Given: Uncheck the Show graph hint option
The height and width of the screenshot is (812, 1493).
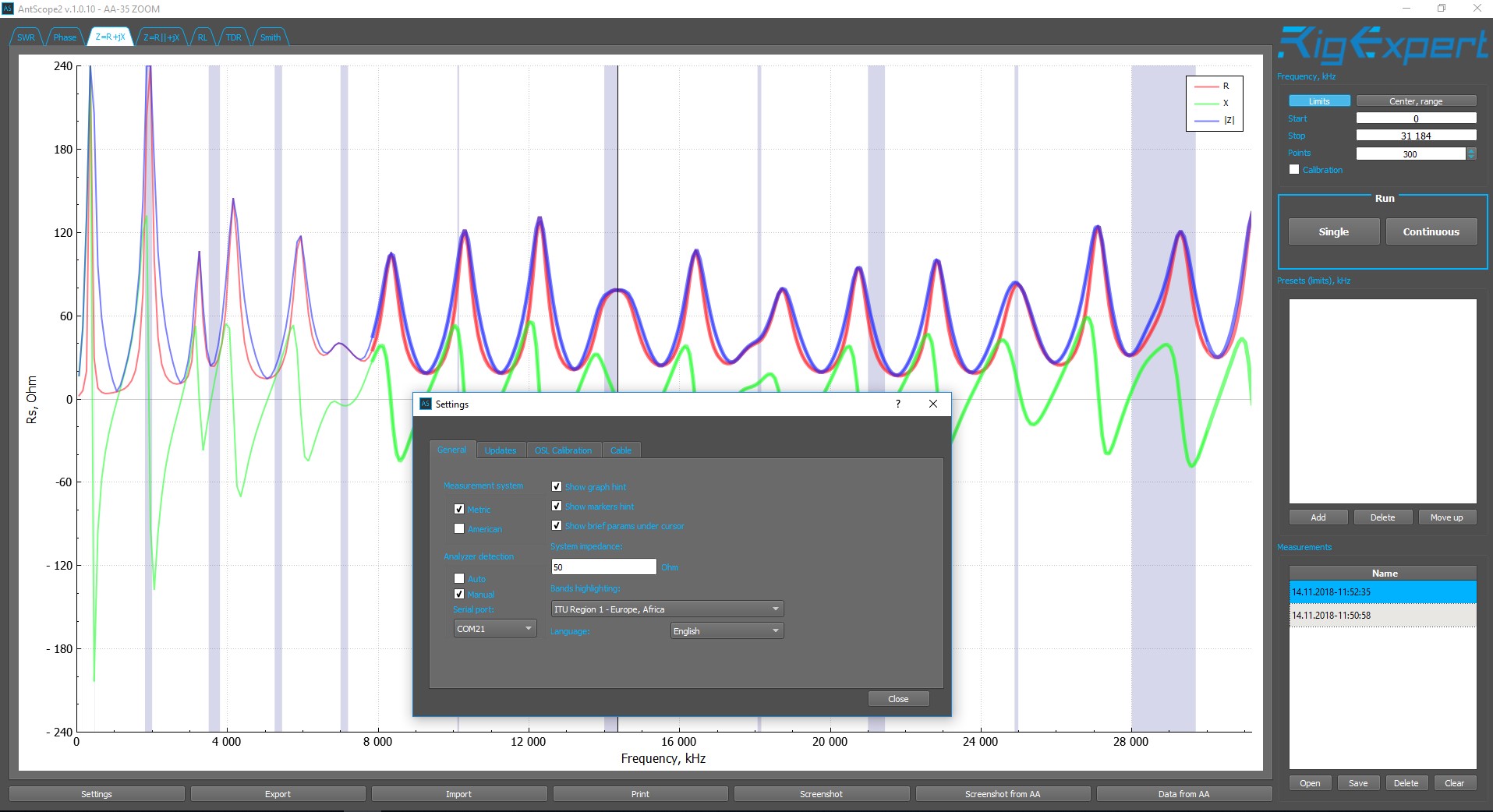Looking at the screenshot, I should (x=557, y=486).
